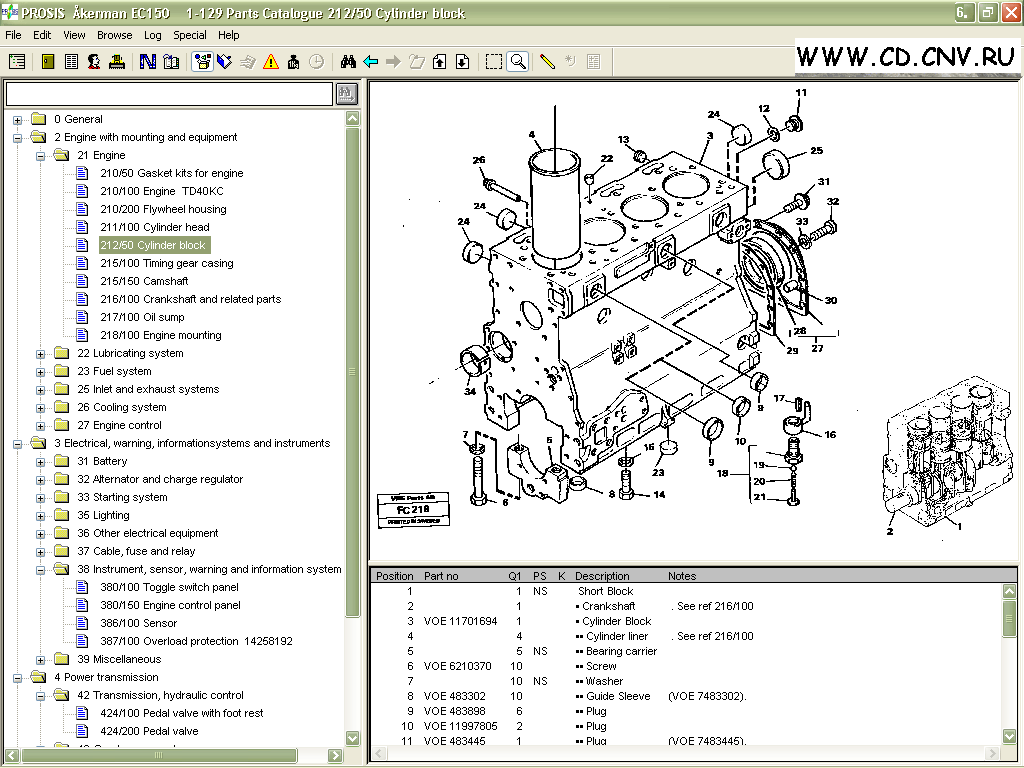Screen dimensions: 1024x768
Task: Expand the 0 General folder
Action: pos(18,120)
